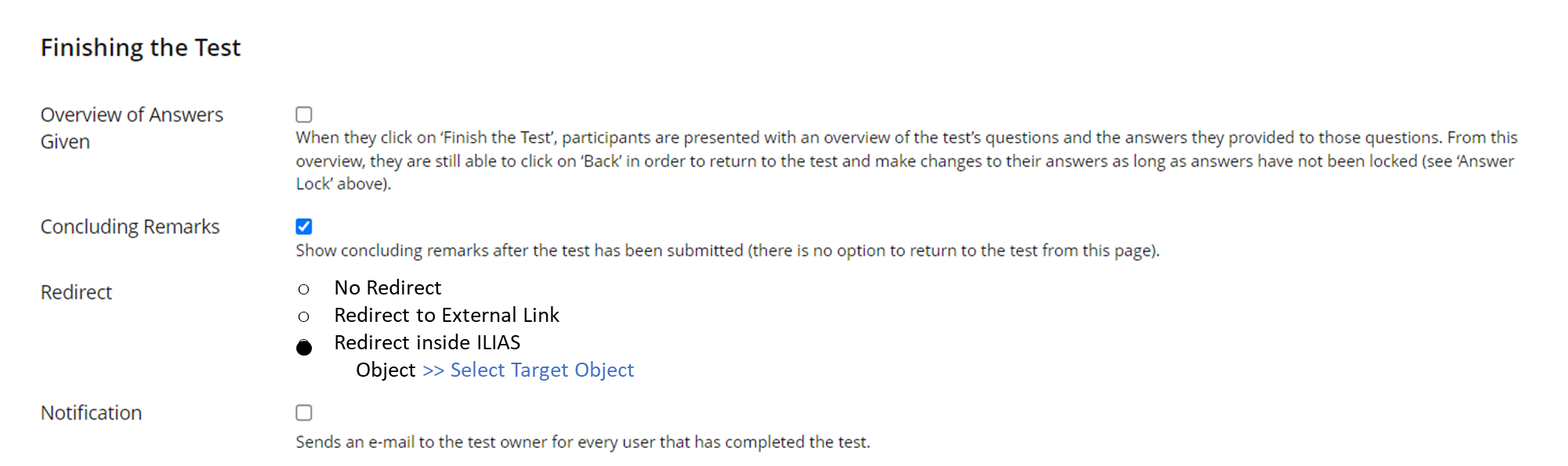Click the Finishing the Test heading
Image resolution: width=1568 pixels, height=466 pixels.
[140, 48]
